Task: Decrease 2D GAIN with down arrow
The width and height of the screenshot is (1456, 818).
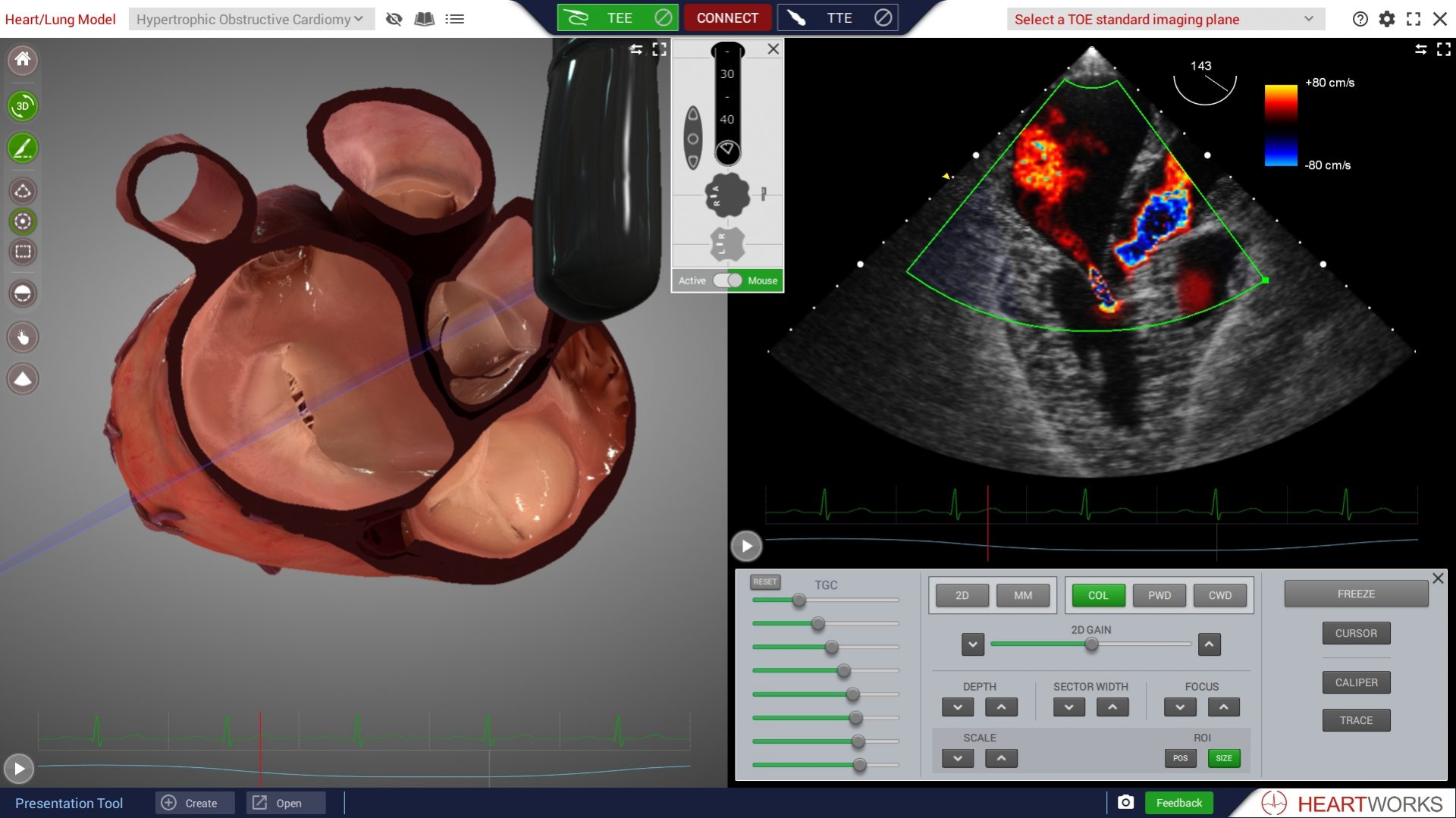Action: (x=973, y=644)
